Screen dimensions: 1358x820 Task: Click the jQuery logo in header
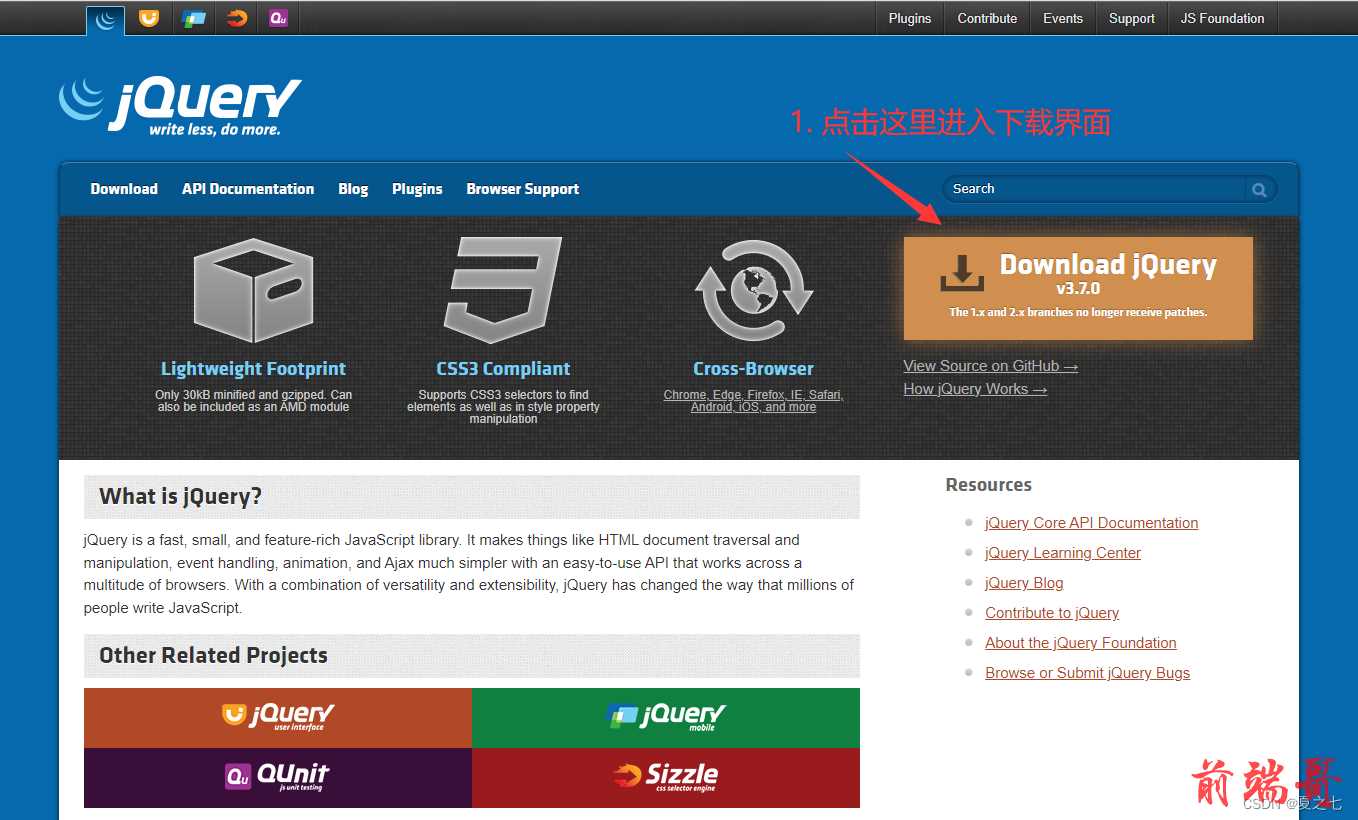(x=180, y=105)
